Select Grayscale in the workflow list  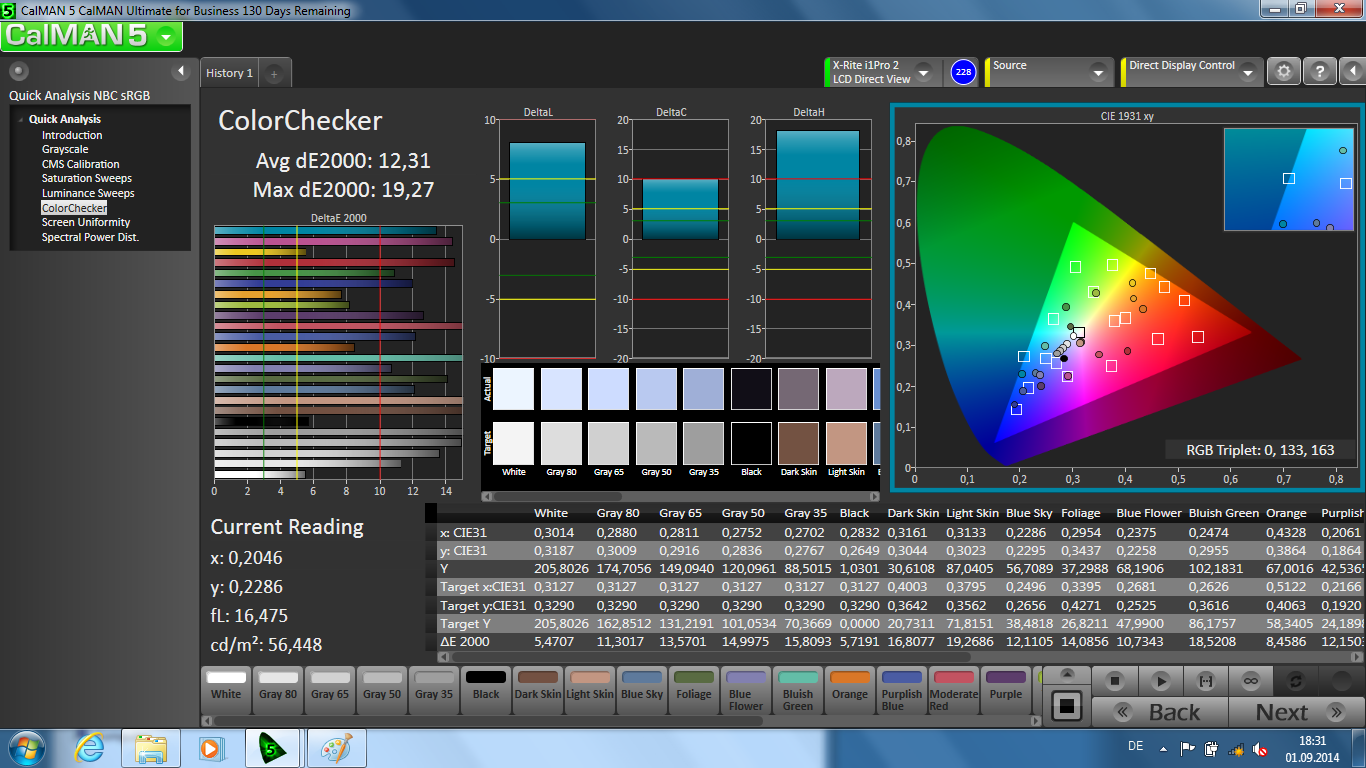point(65,150)
